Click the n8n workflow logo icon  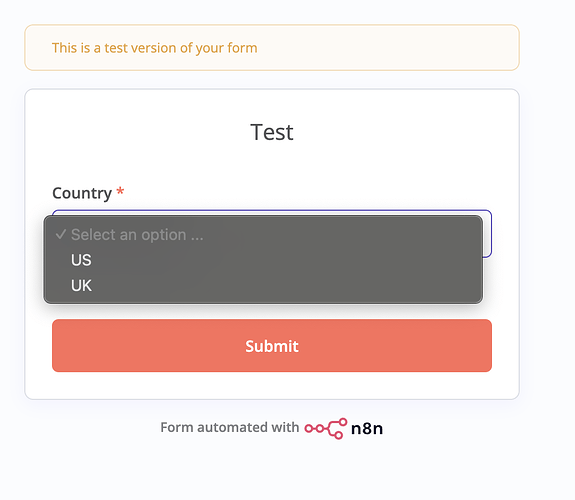[326, 428]
